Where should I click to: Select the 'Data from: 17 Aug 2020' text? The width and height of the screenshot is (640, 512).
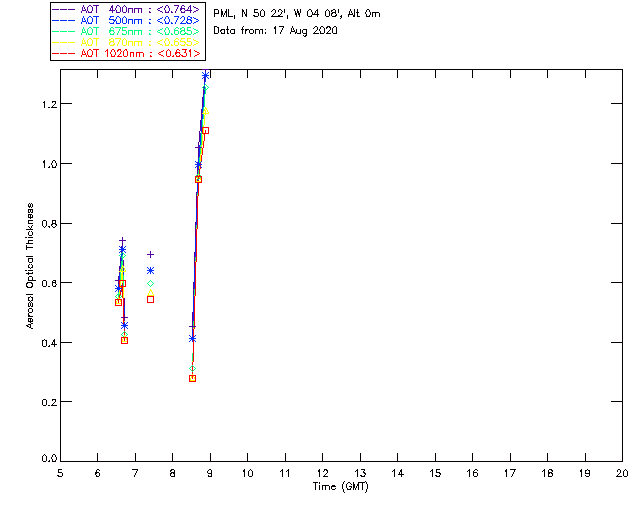point(276,31)
